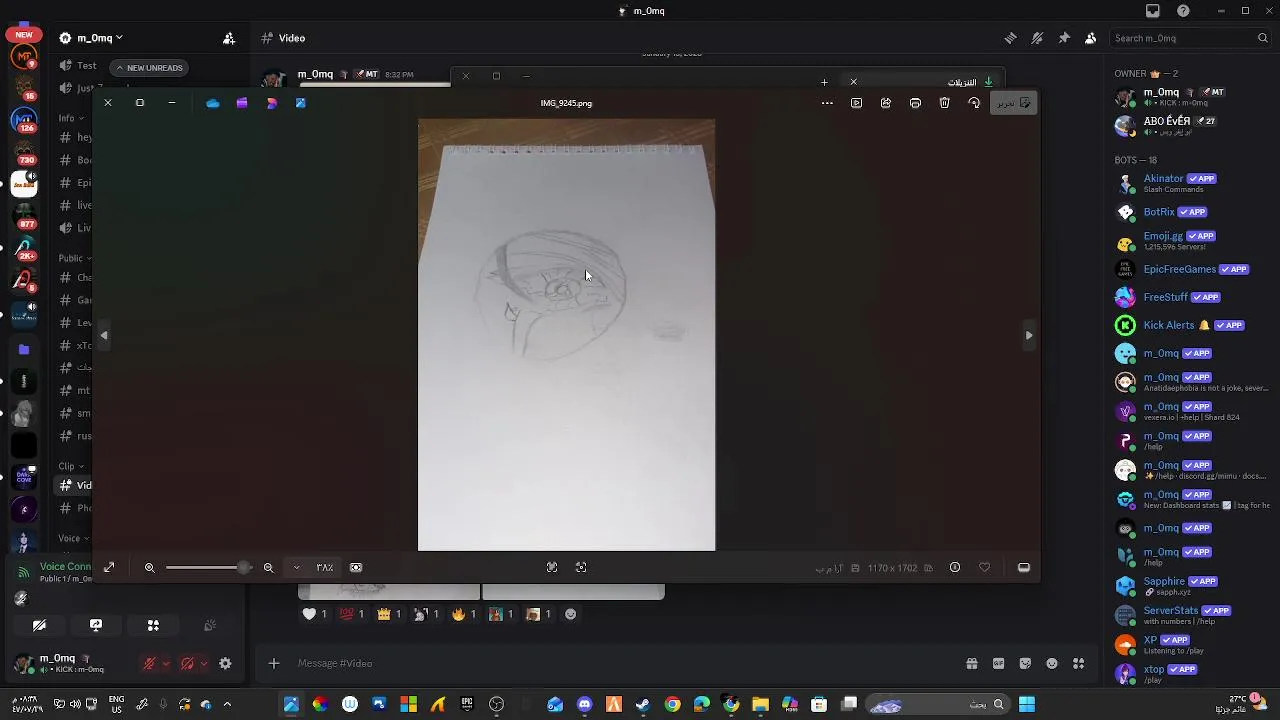Show hidden system tray icons
The height and width of the screenshot is (720, 1280).
[227, 705]
